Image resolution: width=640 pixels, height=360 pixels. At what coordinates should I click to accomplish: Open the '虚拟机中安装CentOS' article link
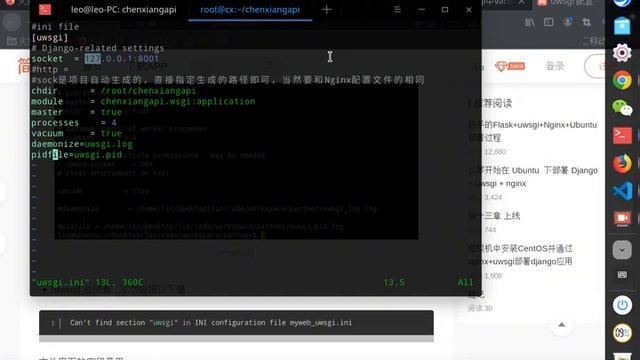[520, 255]
